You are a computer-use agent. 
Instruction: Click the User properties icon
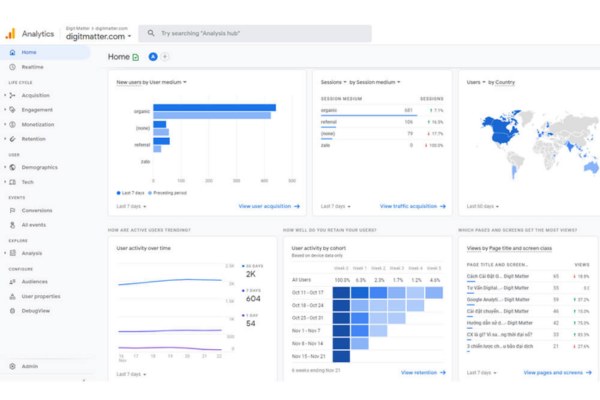pyautogui.click(x=12, y=296)
